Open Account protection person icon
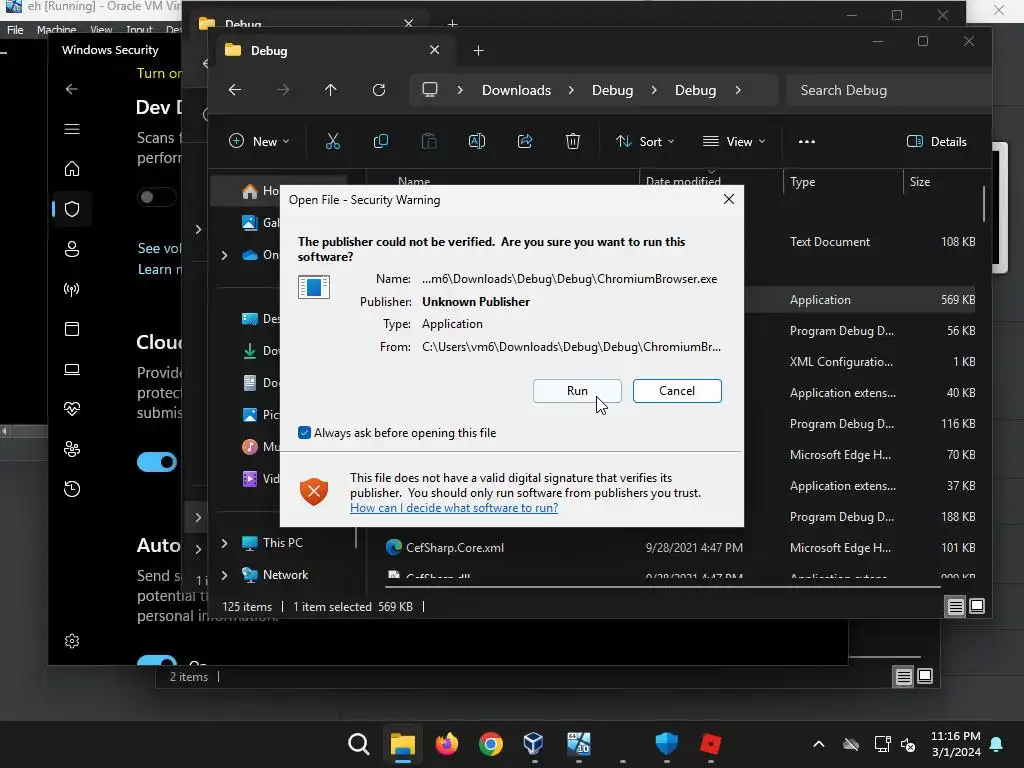This screenshot has height=768, width=1024. [x=72, y=249]
